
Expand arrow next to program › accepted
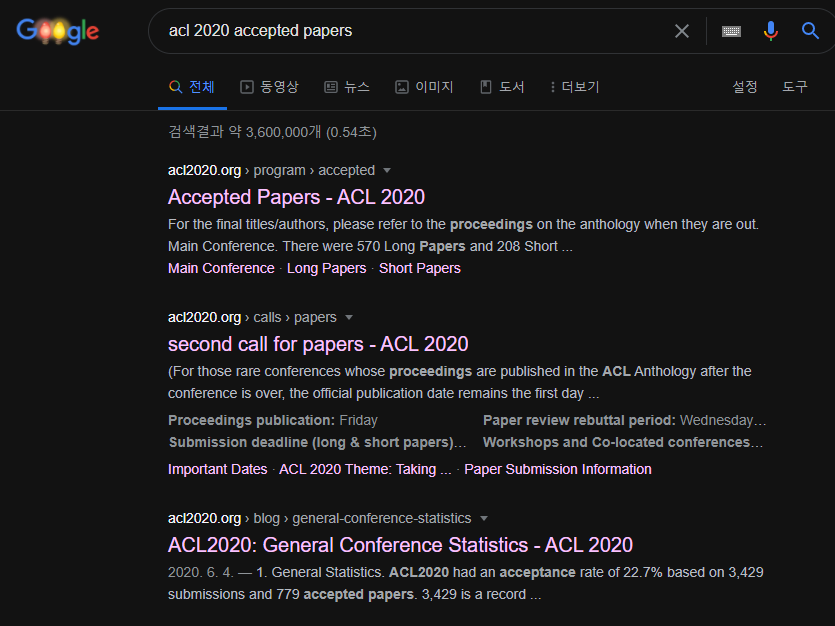387,170
